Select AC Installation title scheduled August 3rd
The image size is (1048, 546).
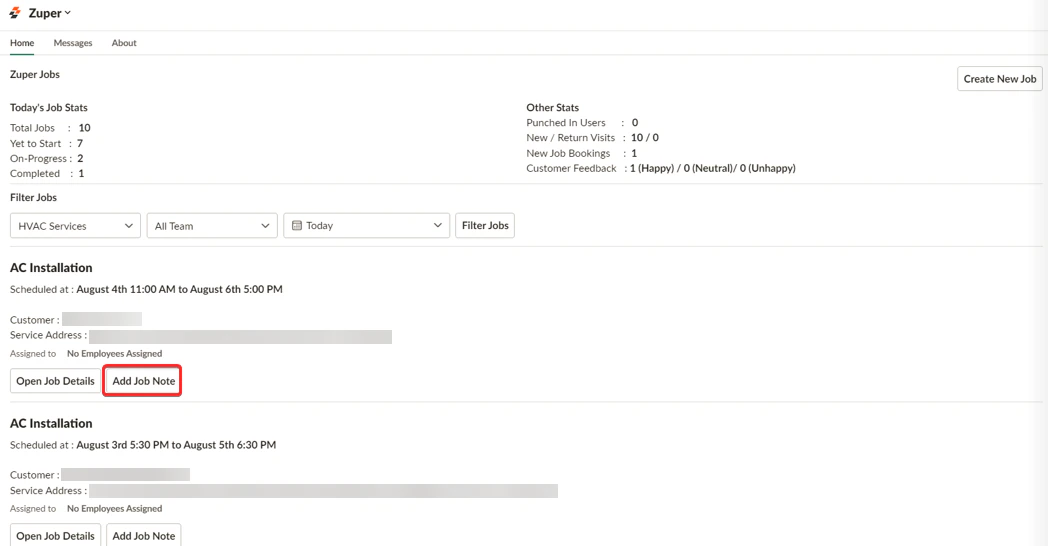coord(51,423)
